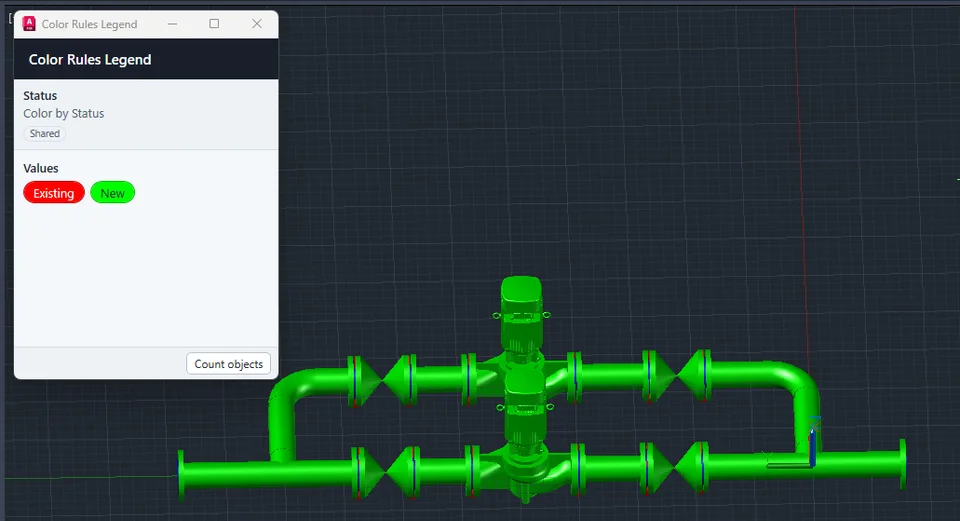Close the Color Rules Legend window

coord(257,24)
